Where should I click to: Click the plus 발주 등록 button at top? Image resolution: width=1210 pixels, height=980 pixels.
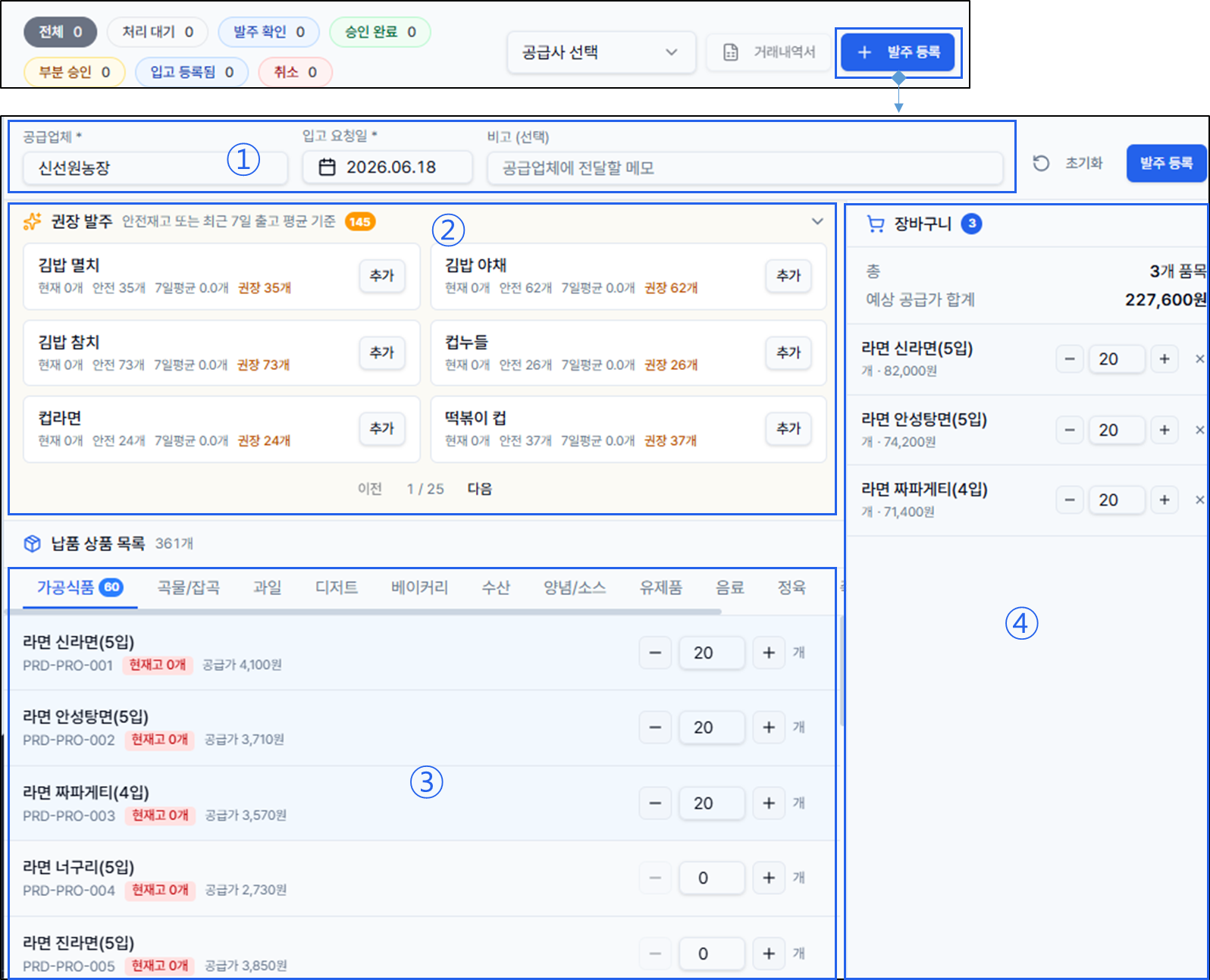point(898,52)
